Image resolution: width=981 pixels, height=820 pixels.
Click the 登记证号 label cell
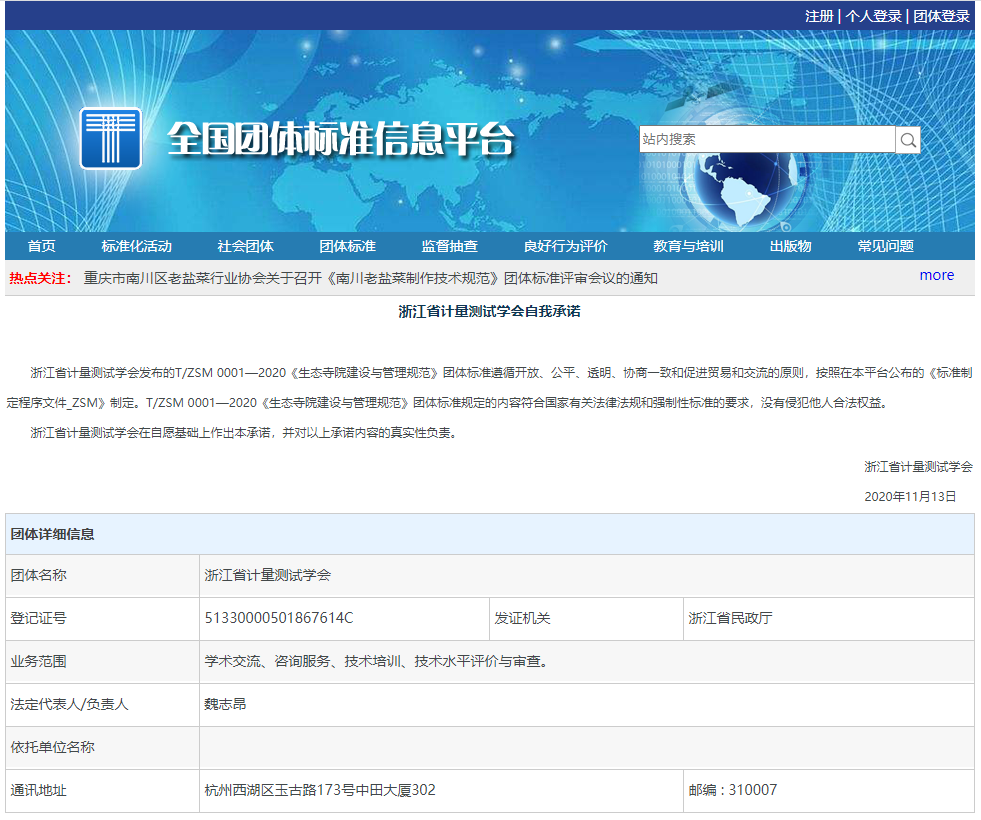tap(103, 619)
